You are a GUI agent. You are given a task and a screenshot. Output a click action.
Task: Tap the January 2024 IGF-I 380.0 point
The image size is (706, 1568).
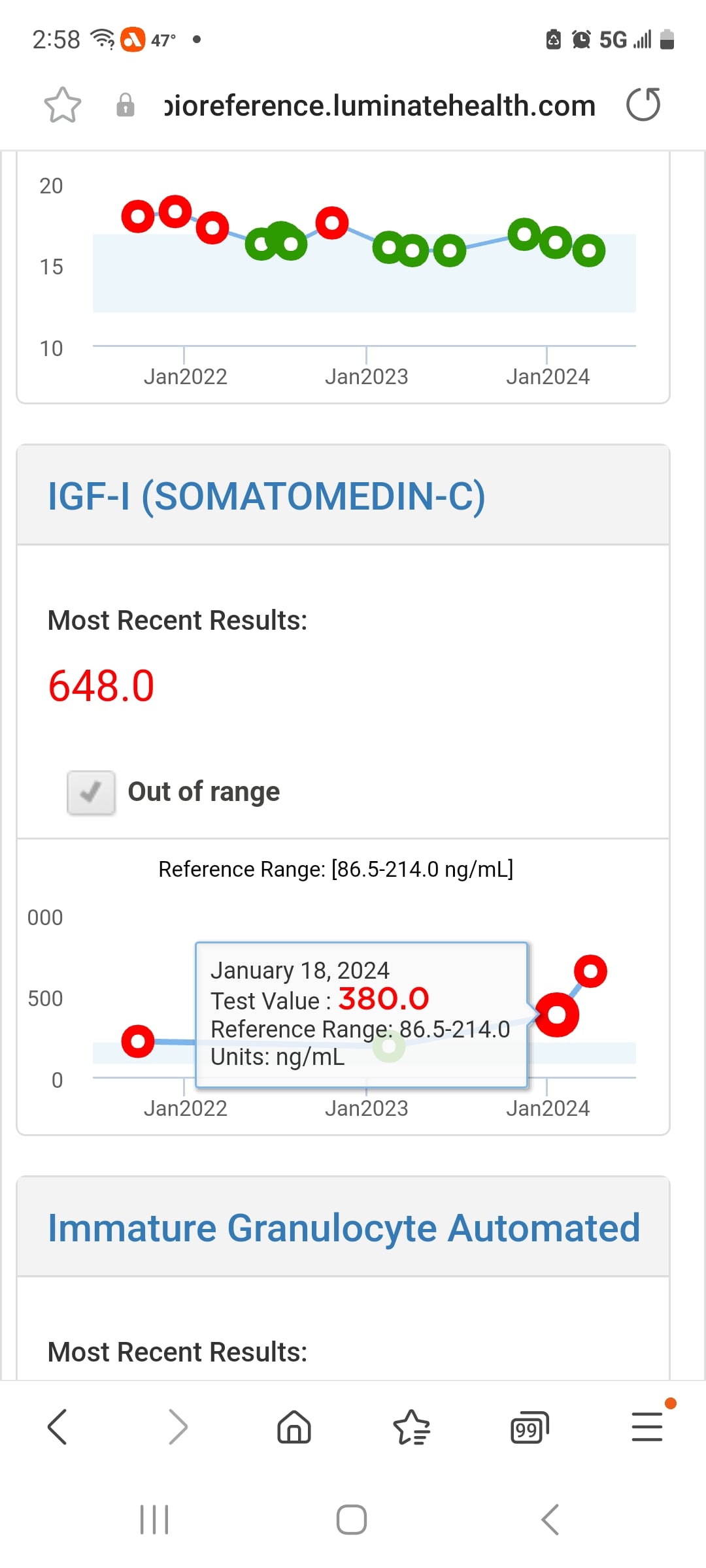557,1015
